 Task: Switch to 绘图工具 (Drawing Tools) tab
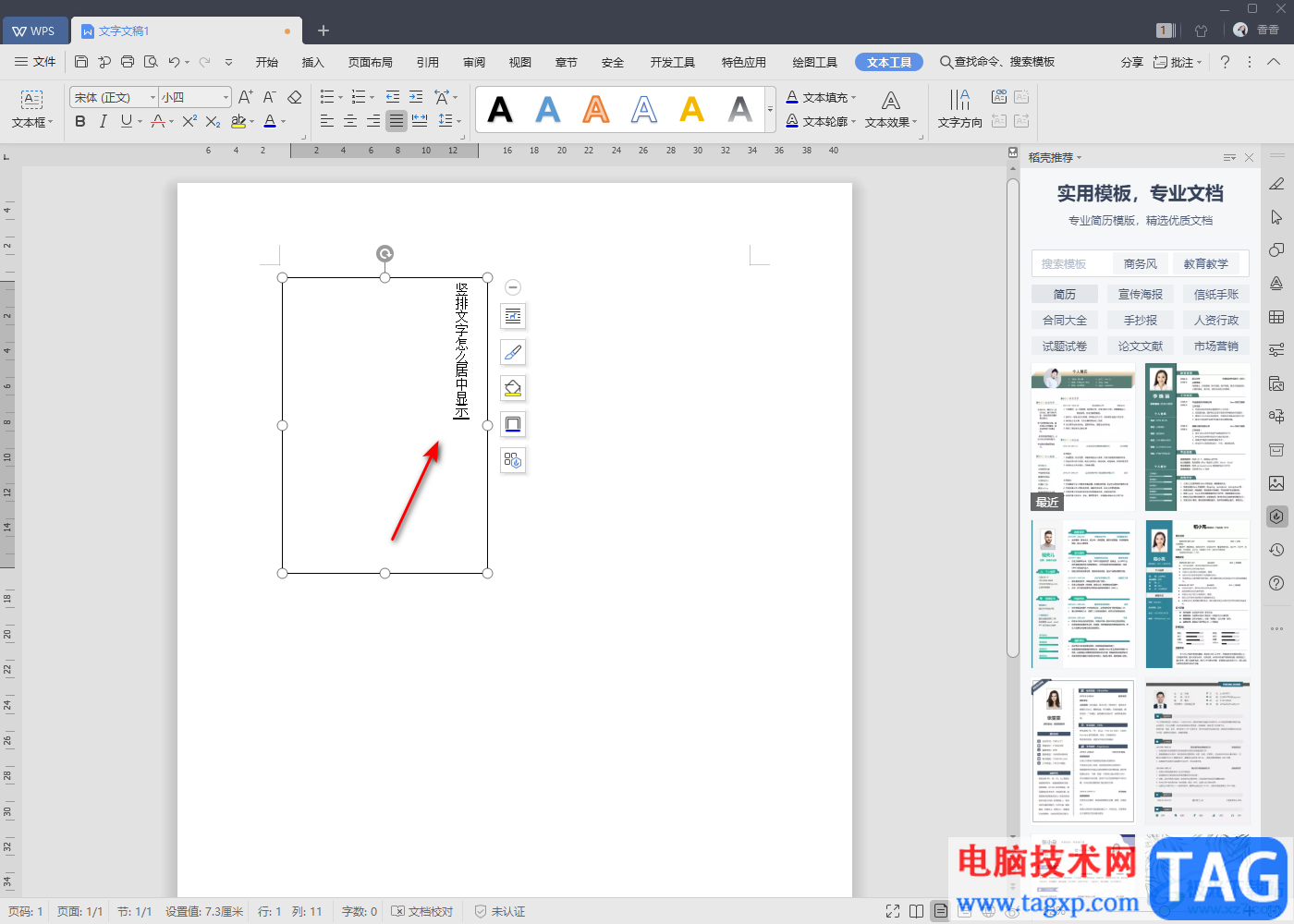[x=815, y=62]
